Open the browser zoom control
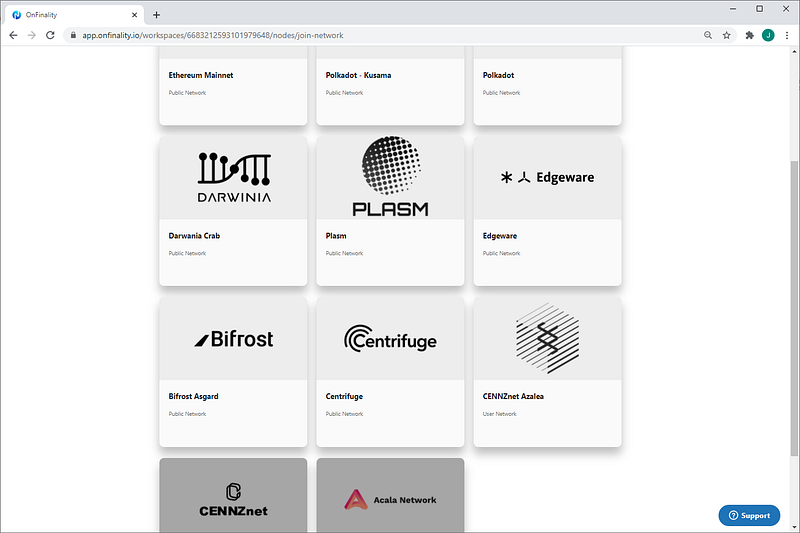Image resolution: width=800 pixels, height=533 pixels. tap(708, 35)
